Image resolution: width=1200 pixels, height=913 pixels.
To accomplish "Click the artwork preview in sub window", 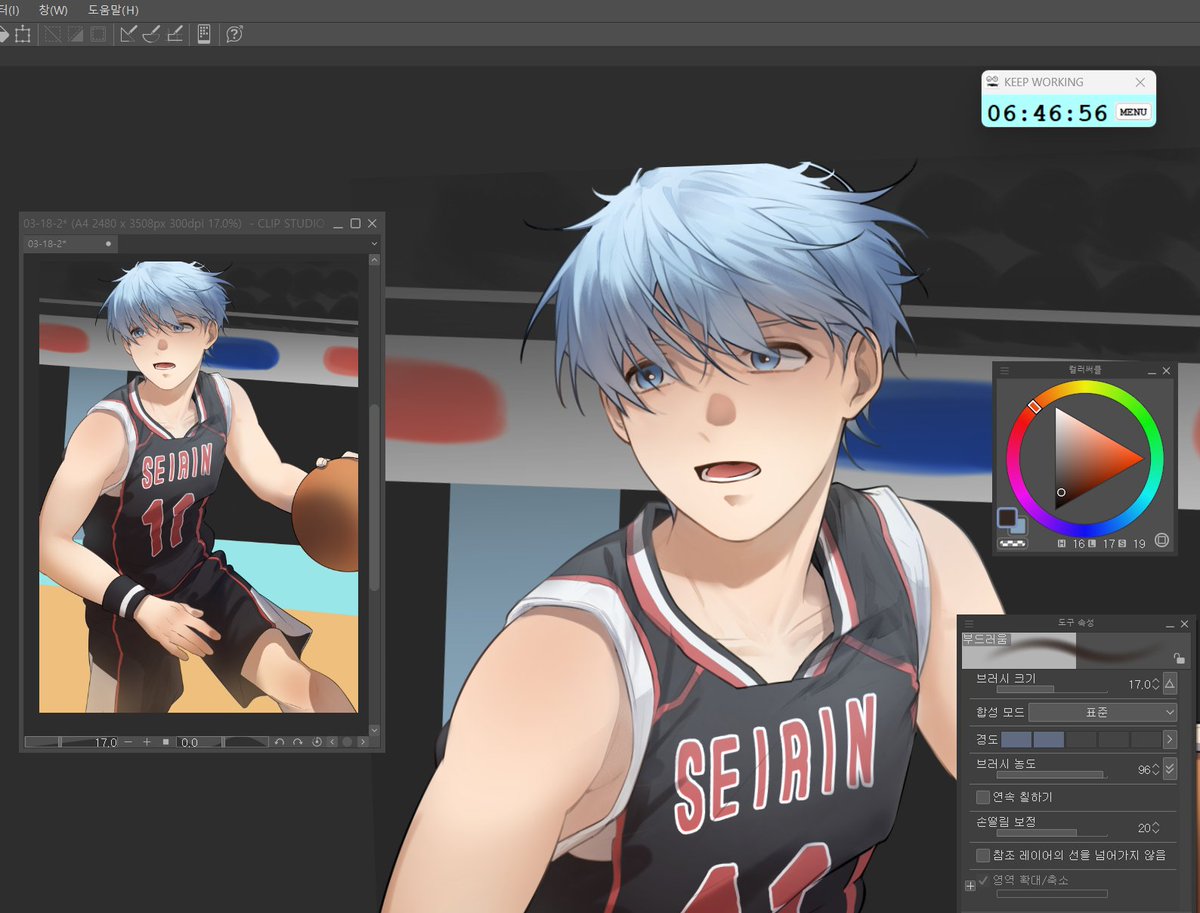I will pos(198,487).
